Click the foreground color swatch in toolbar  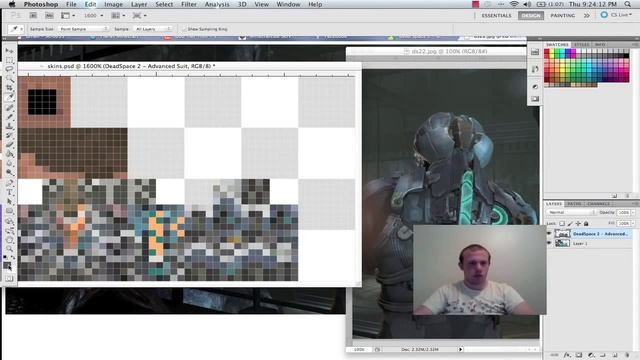7,265
